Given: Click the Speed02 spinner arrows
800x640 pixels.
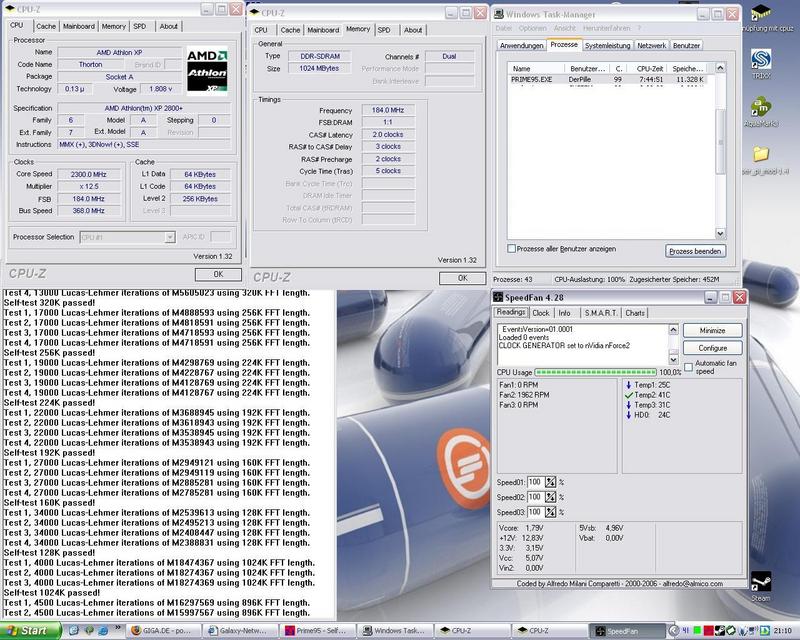Looking at the screenshot, I should point(551,497).
